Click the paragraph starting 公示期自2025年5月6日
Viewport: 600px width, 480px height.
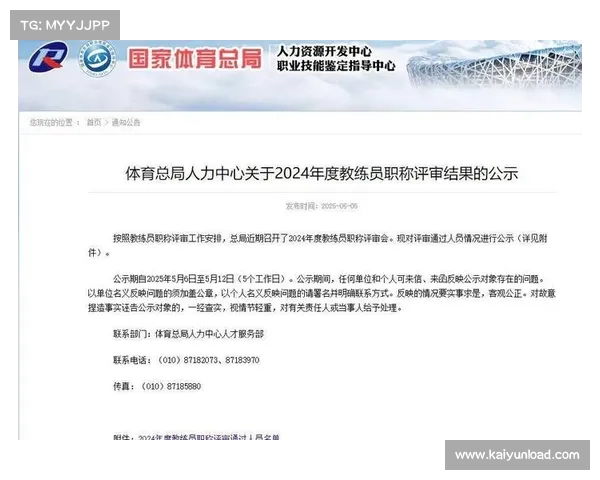pyautogui.click(x=321, y=293)
